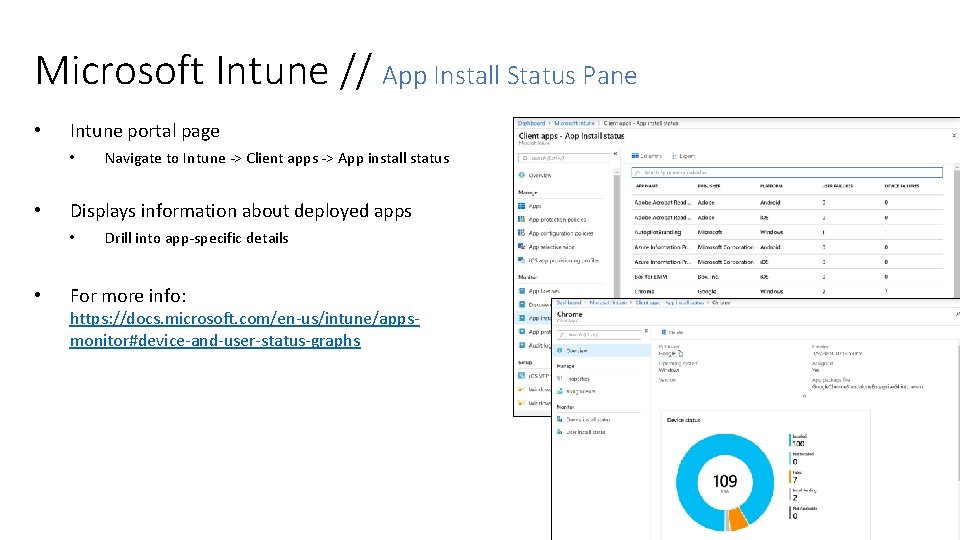Open iOS app provisioning profiles icon

[x=522, y=260]
